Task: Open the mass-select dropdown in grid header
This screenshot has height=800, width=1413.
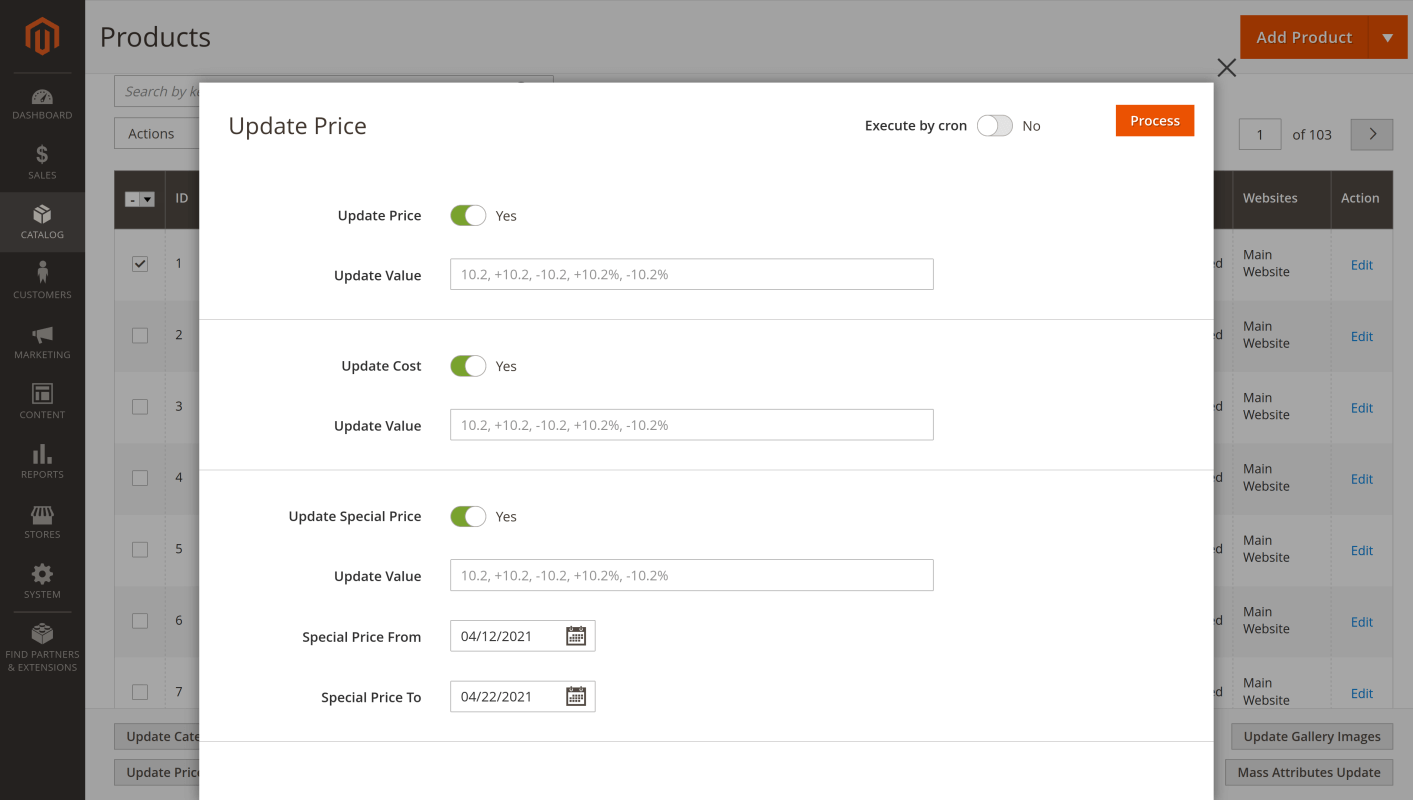Action: point(139,198)
